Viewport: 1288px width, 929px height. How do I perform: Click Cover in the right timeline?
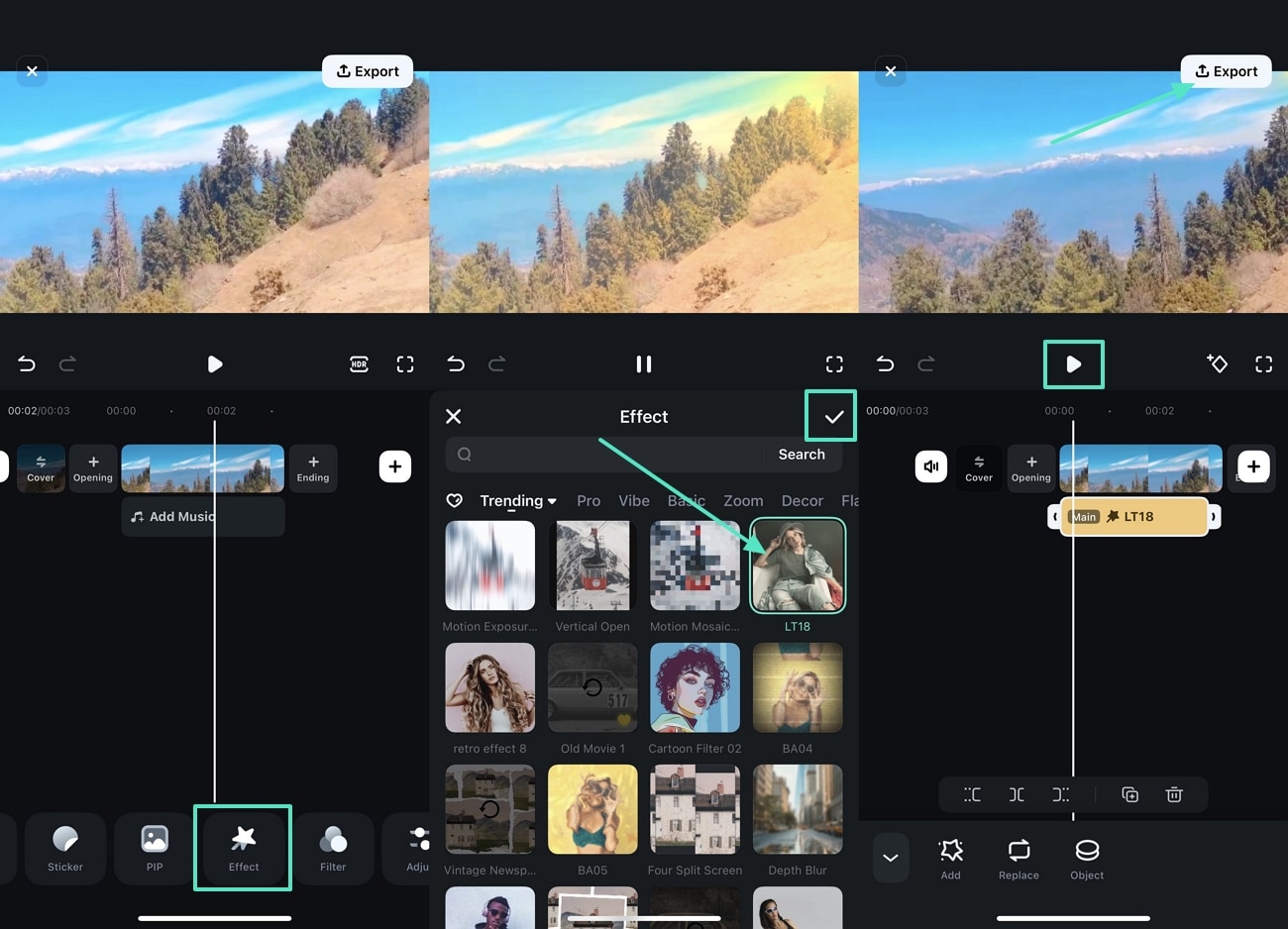979,468
